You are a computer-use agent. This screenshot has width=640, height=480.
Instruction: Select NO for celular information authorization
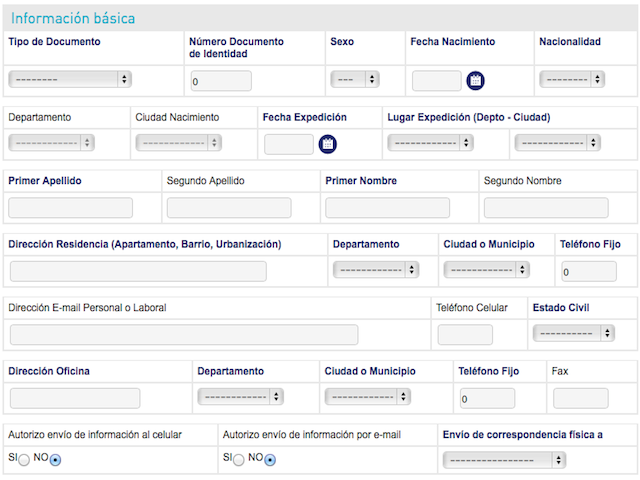(56, 460)
